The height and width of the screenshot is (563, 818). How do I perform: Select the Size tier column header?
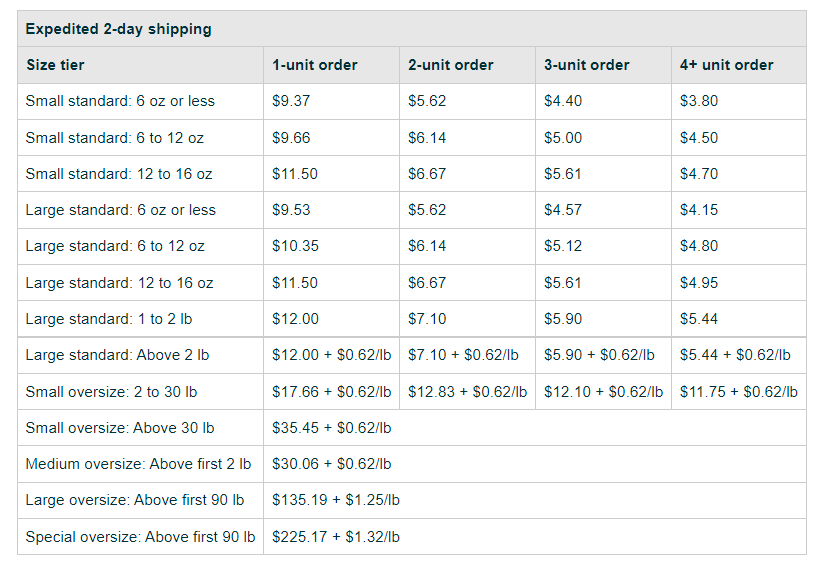click(55, 65)
